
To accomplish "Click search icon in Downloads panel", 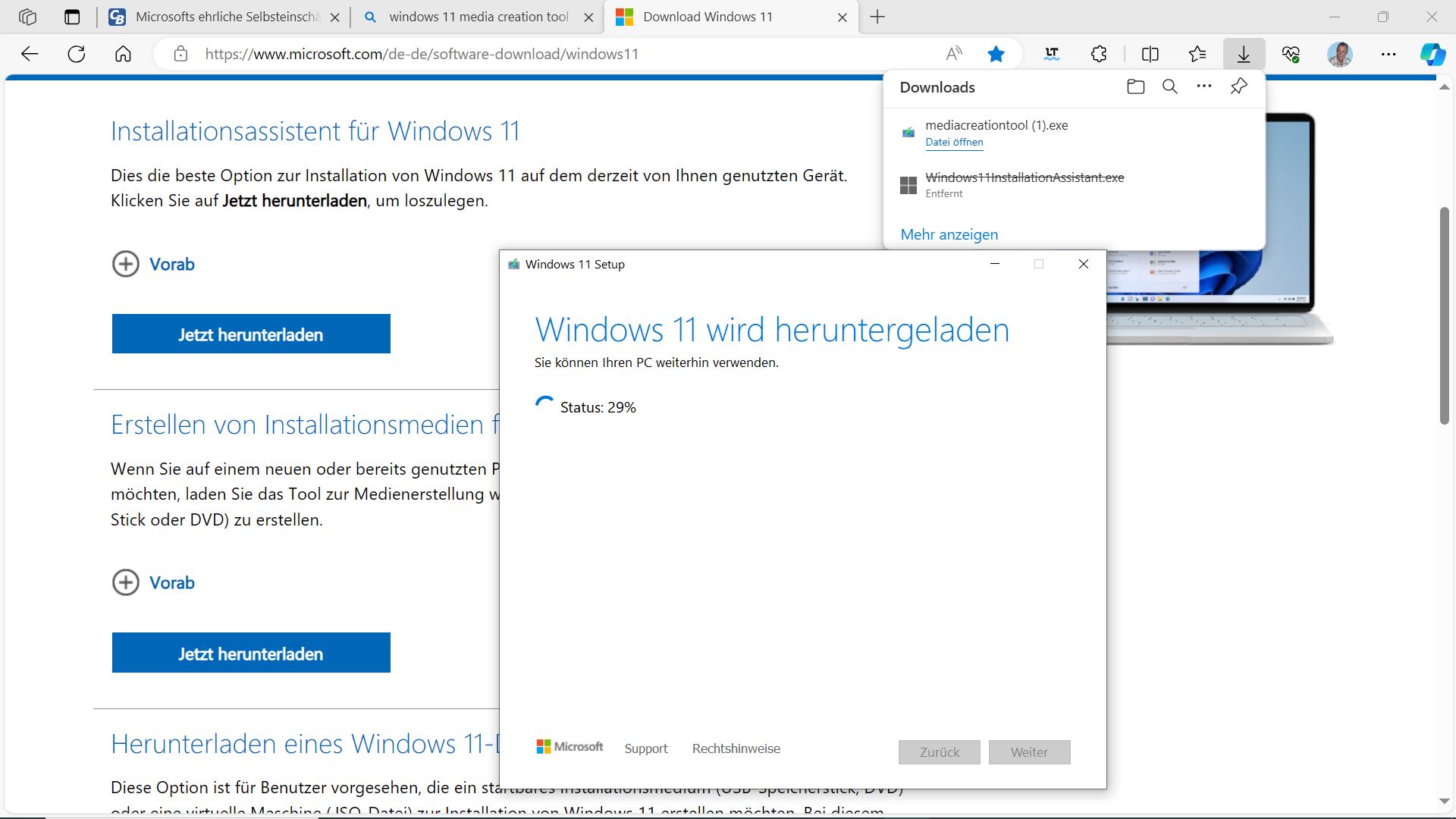I will pos(1169,87).
